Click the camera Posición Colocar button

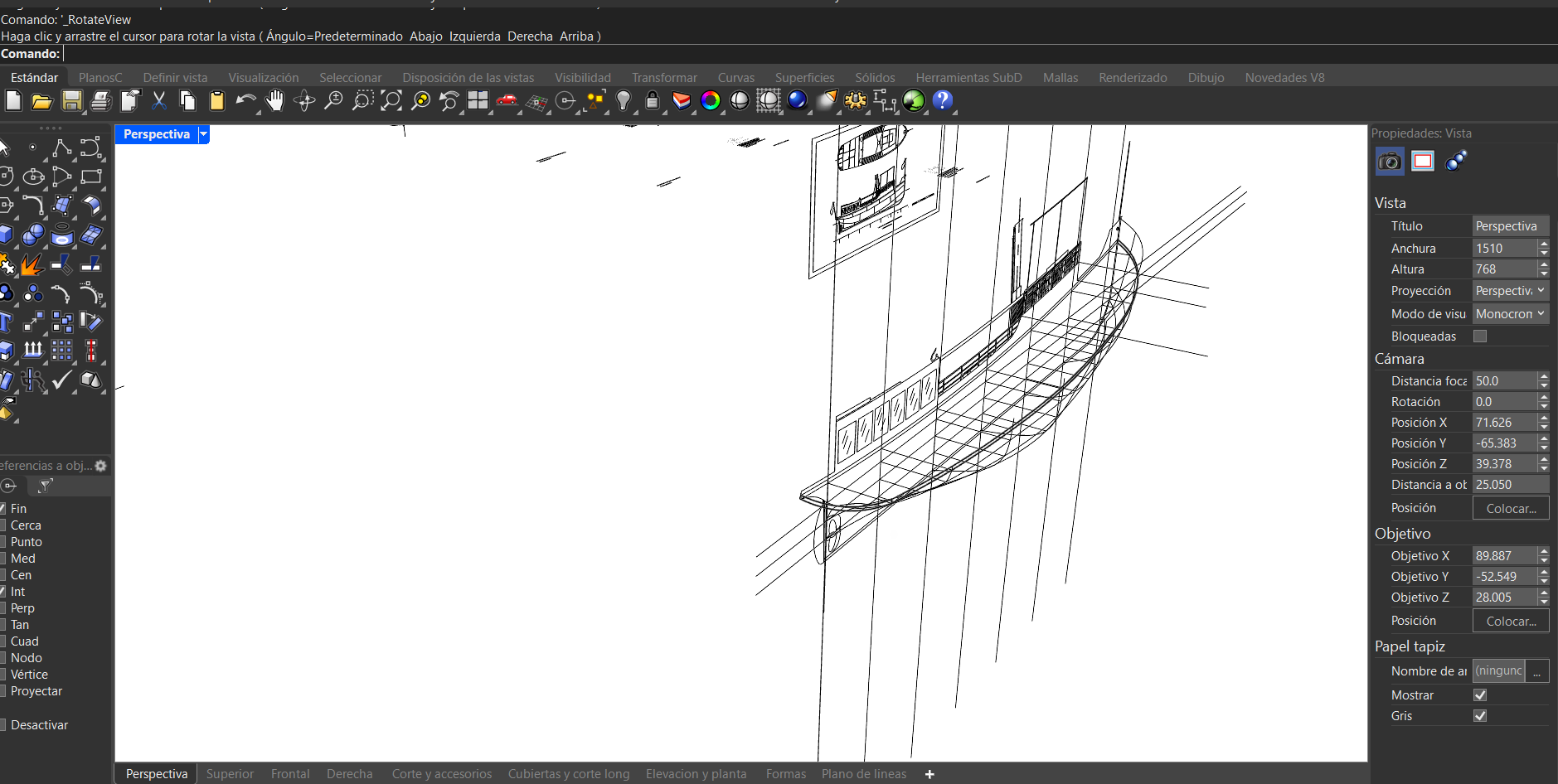1511,508
